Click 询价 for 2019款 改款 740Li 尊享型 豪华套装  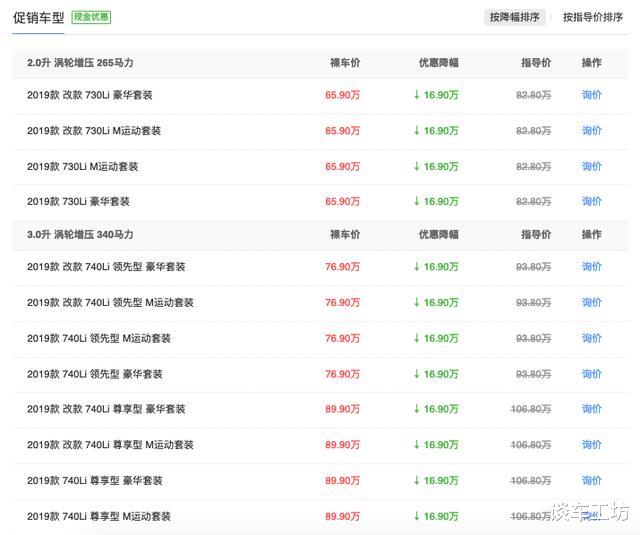[591, 409]
